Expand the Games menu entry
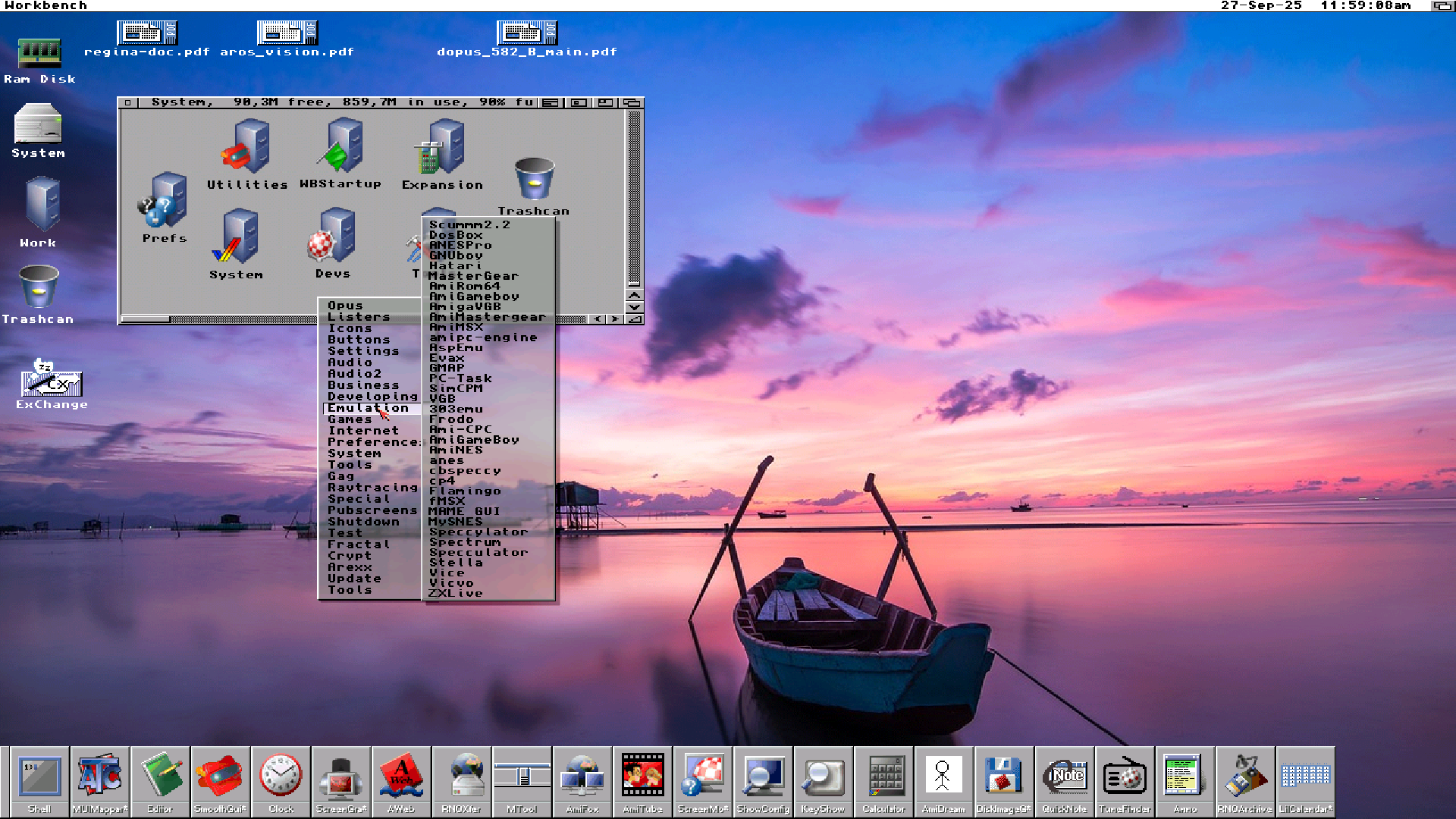The height and width of the screenshot is (819, 1456). (350, 419)
